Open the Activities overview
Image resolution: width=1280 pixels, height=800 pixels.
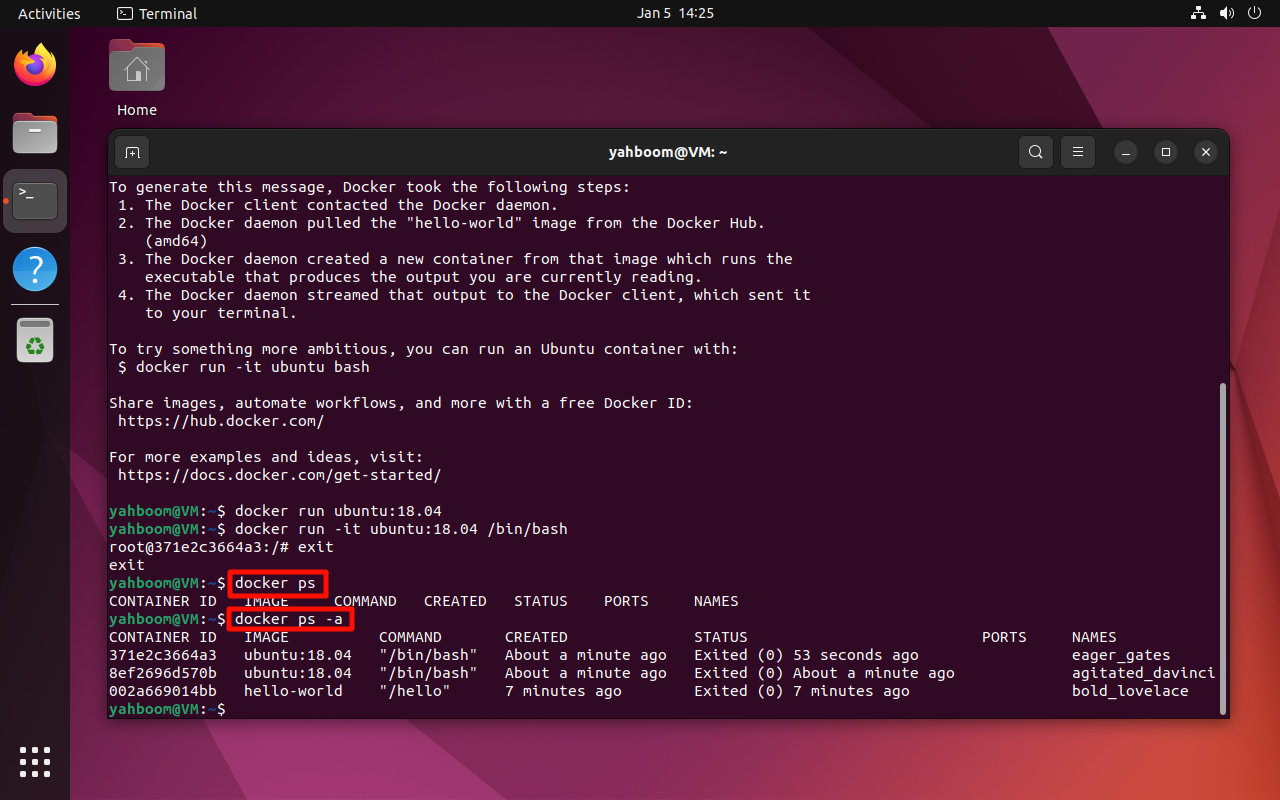49,13
